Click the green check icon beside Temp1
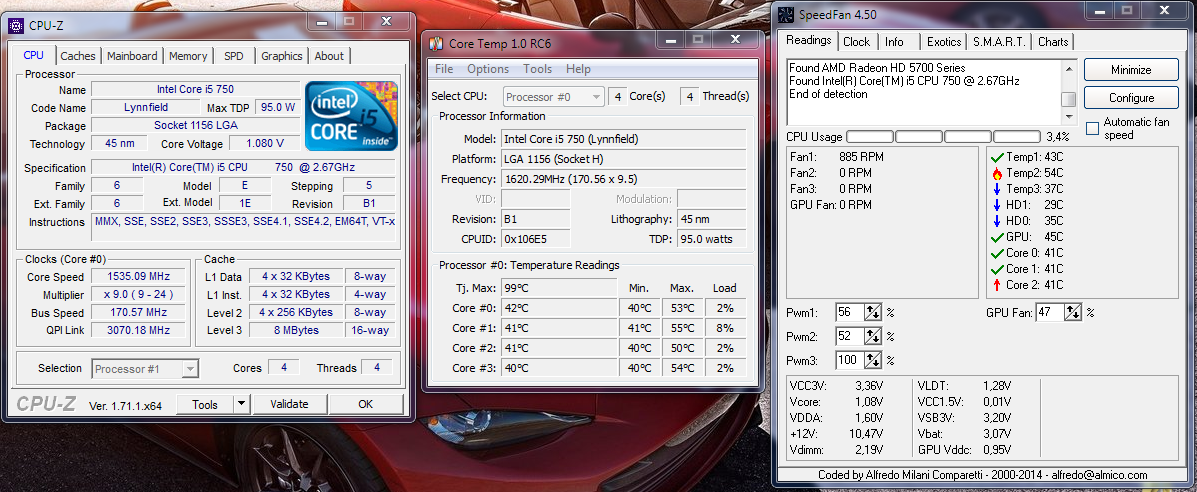The image size is (1197, 492). coord(996,157)
